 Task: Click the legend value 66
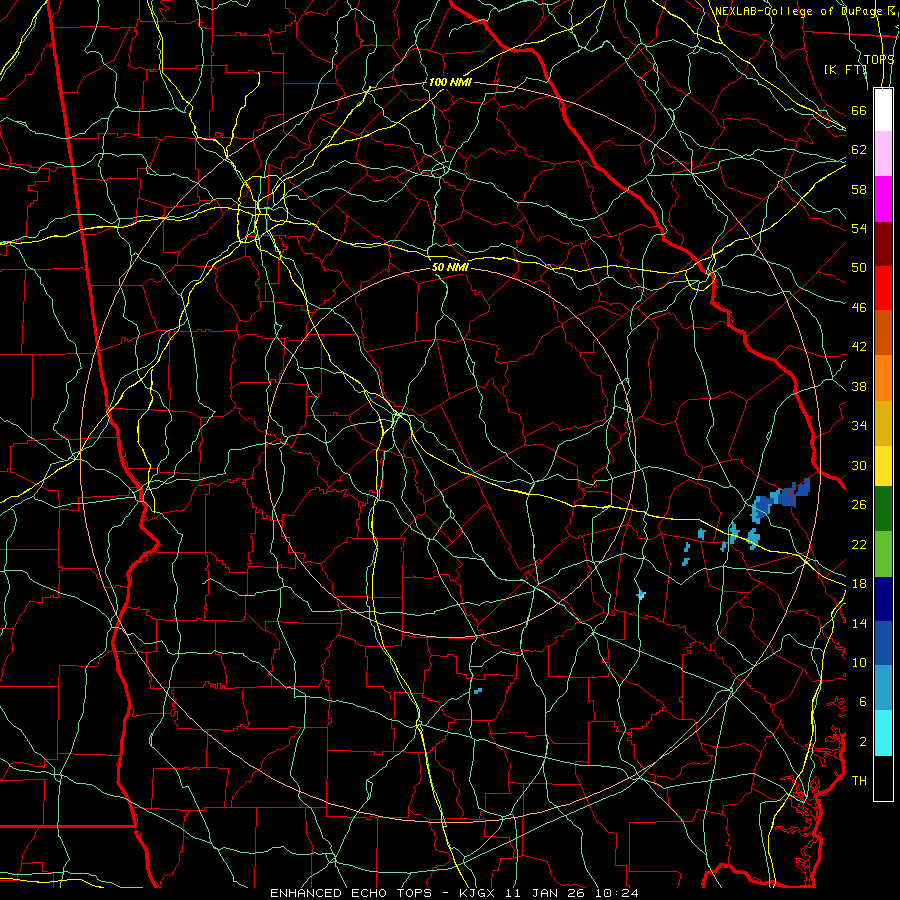pos(859,110)
